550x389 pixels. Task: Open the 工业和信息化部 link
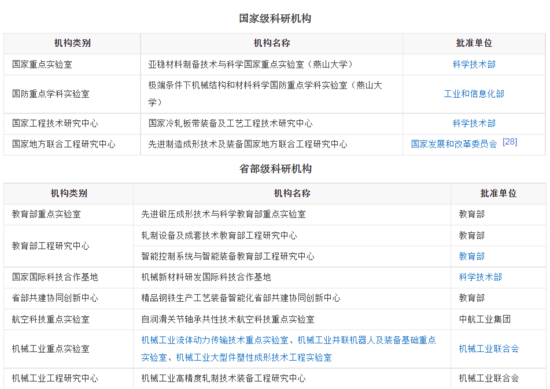474,94
